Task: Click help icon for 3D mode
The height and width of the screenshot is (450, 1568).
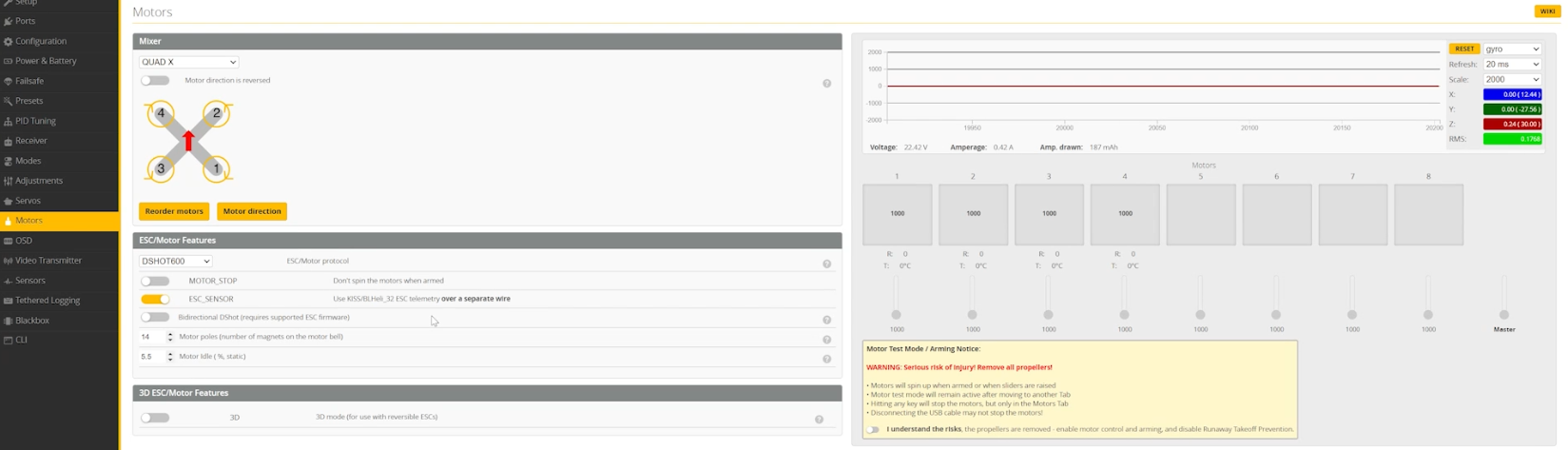Action: (819, 420)
